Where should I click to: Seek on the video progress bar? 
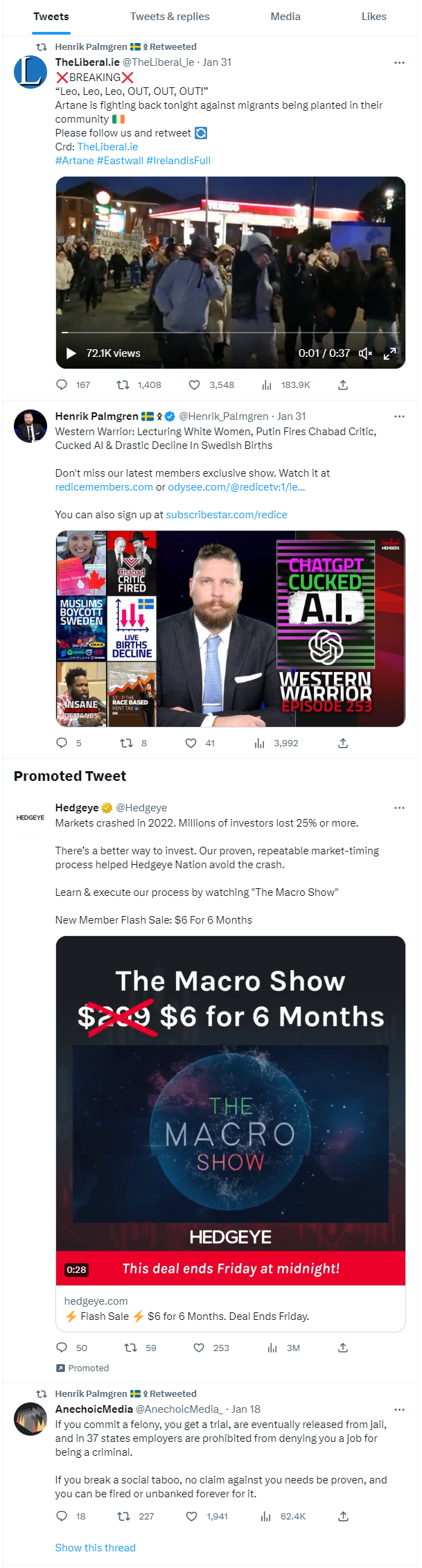point(230,333)
